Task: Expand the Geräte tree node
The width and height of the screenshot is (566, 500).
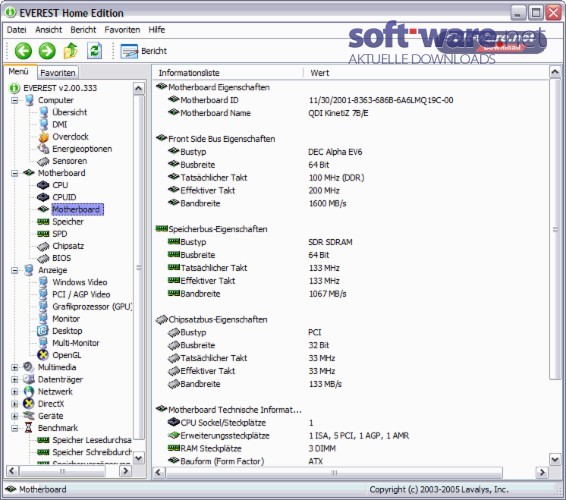Action: (14, 416)
